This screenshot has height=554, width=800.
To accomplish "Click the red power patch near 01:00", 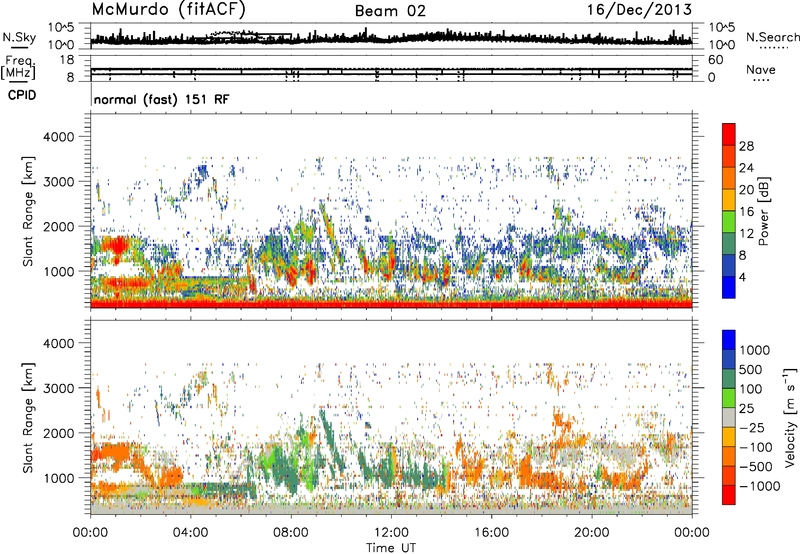I will [x=117, y=246].
